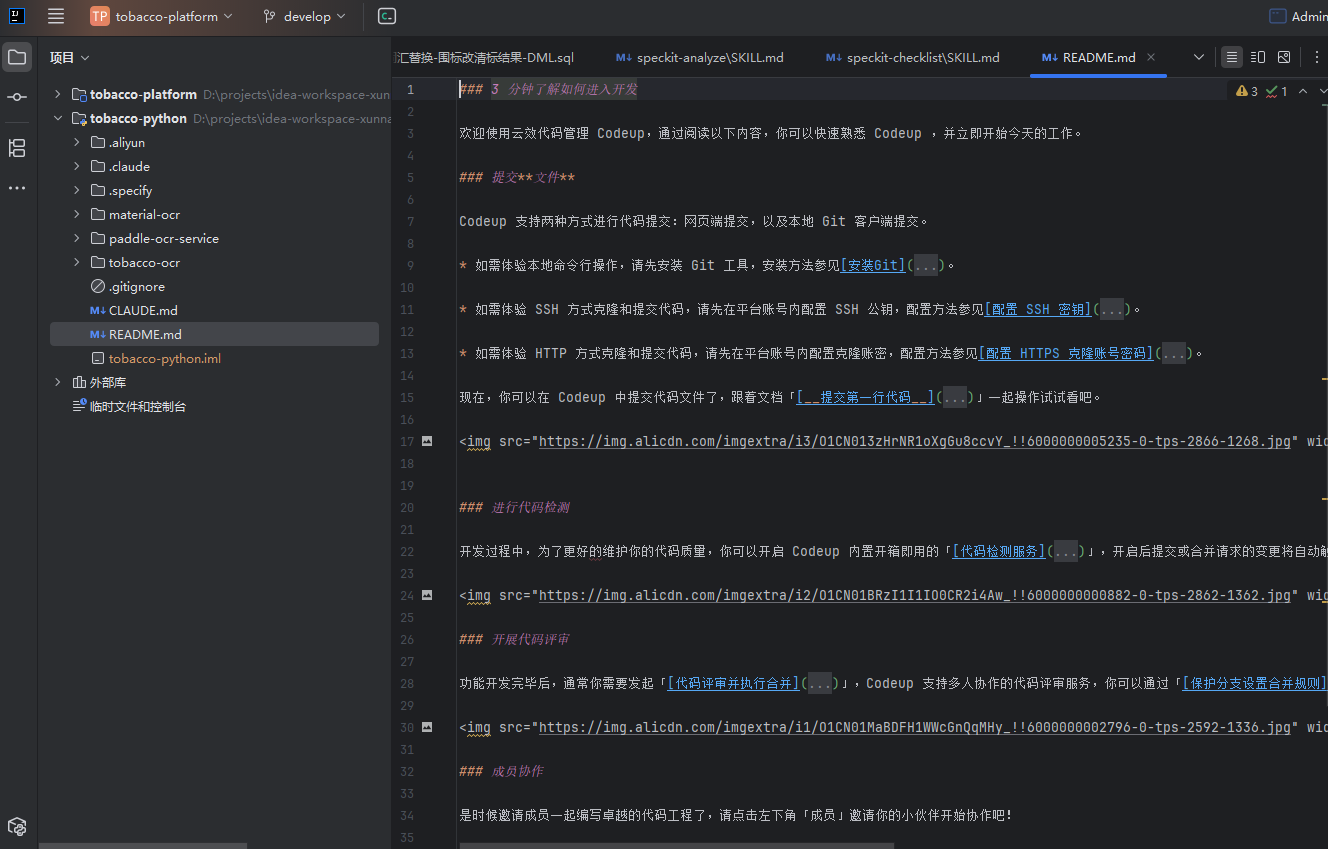
Task: Show more tool windows (three dots)
Action: tap(17, 188)
